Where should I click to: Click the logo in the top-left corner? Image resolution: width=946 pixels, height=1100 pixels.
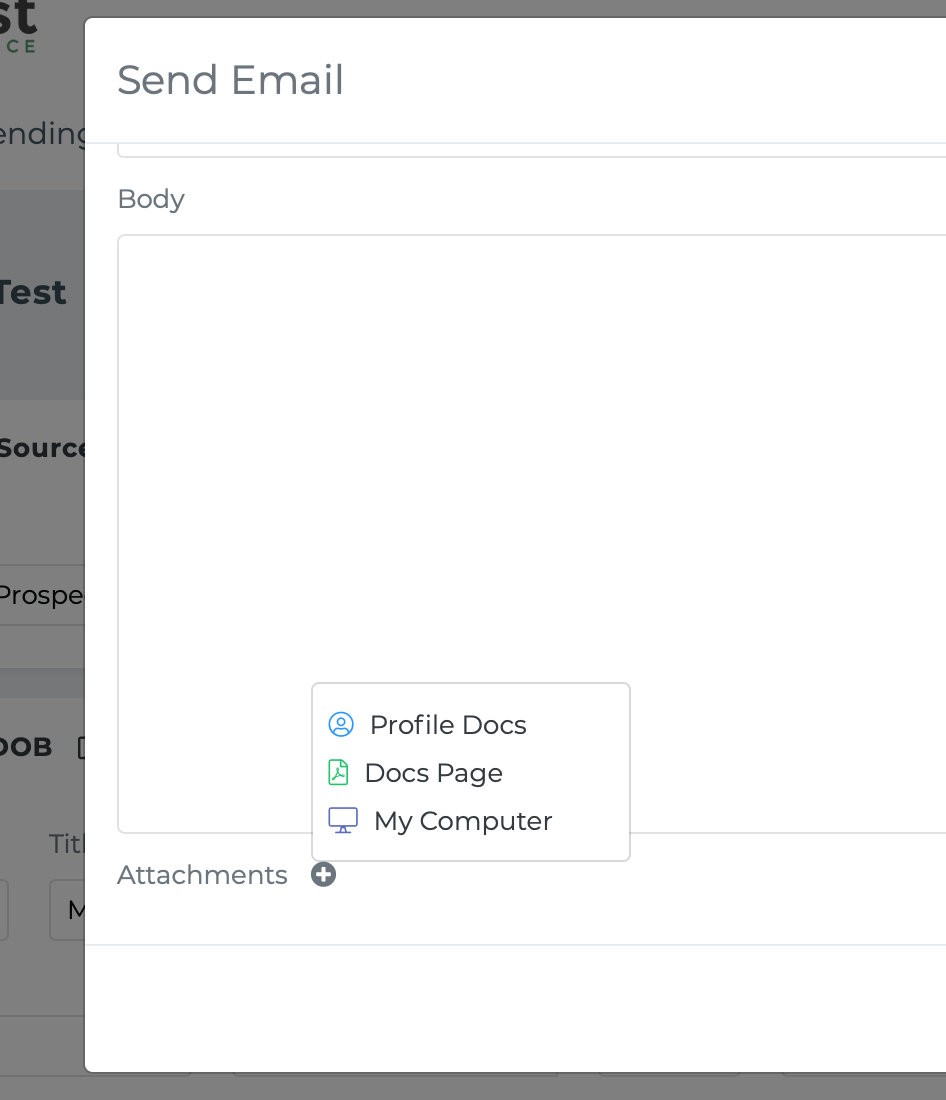[x=18, y=27]
